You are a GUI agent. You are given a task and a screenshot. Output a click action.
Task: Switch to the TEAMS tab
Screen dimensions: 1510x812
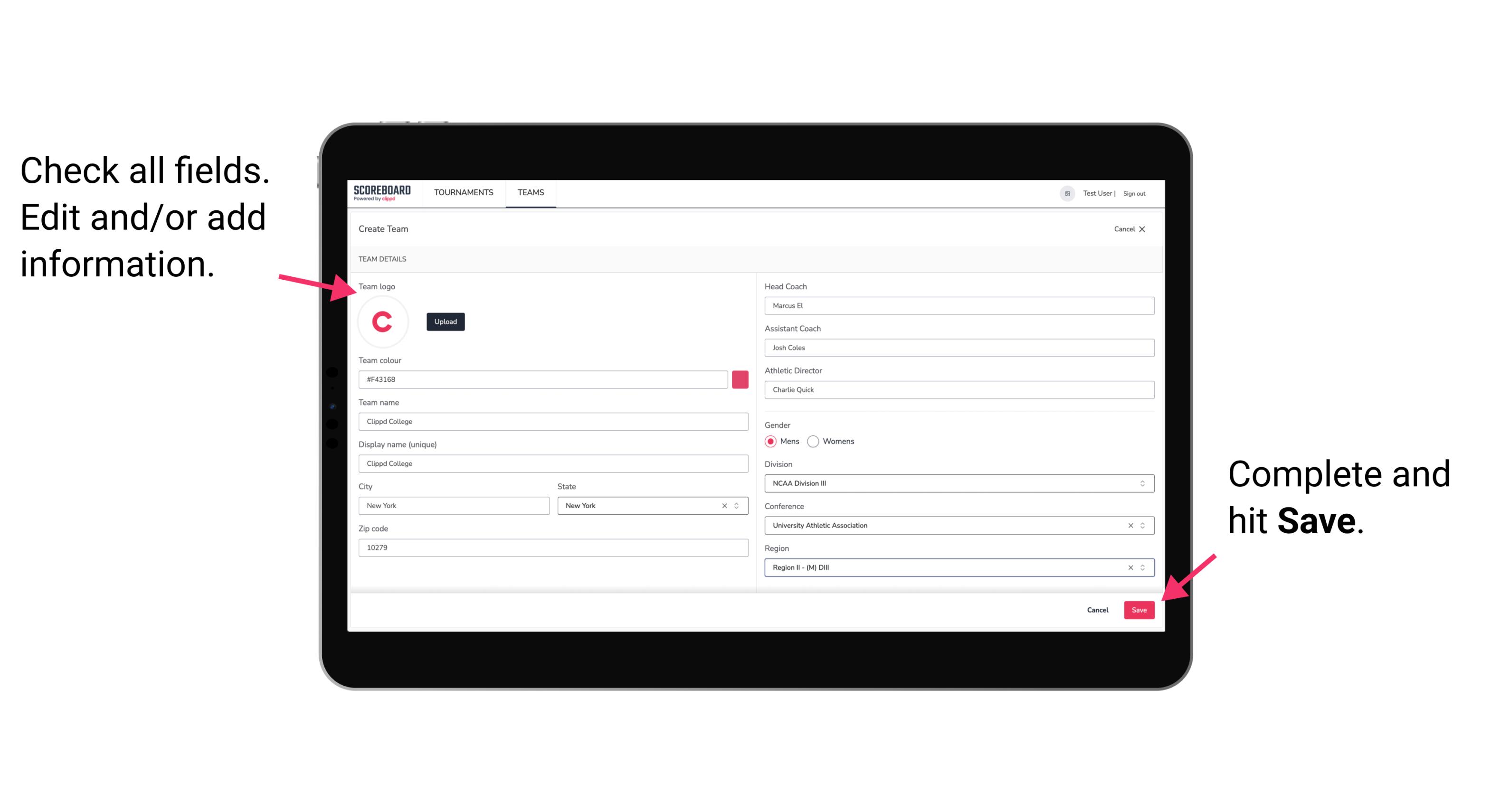(530, 193)
